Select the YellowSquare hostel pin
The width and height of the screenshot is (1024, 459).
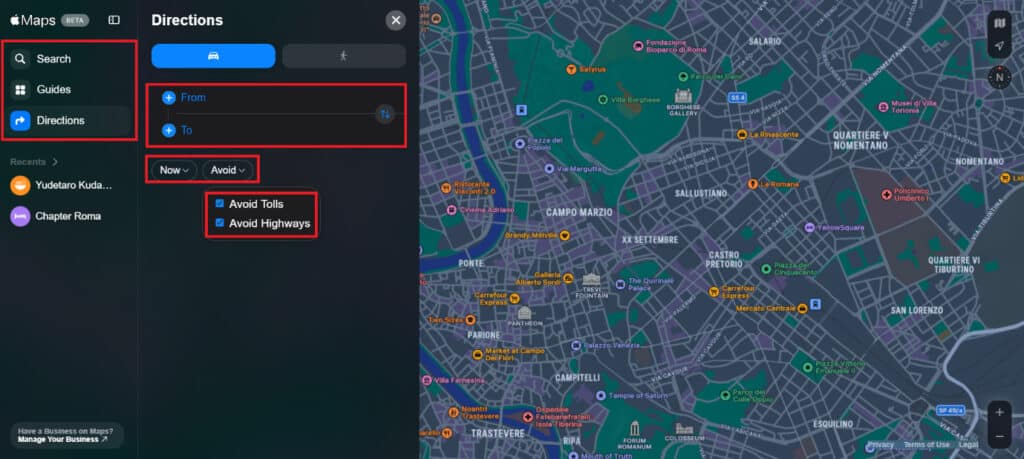(810, 228)
